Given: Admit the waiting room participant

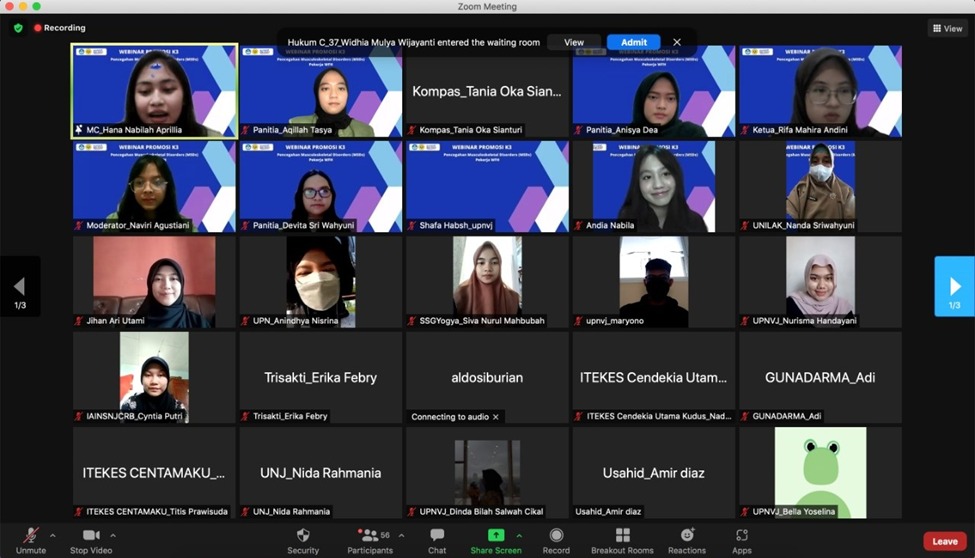Looking at the screenshot, I should pyautogui.click(x=633, y=42).
